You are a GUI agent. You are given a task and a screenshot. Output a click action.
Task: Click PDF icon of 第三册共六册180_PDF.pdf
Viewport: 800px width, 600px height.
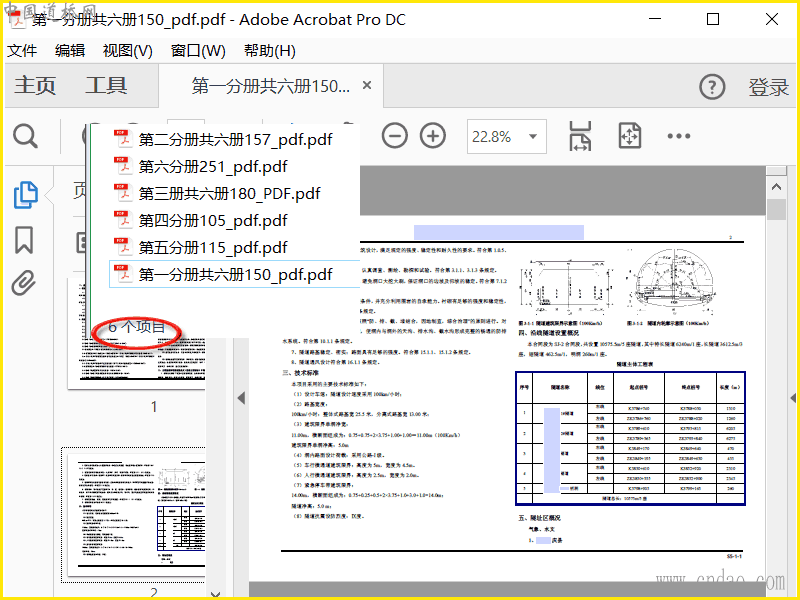pos(122,193)
